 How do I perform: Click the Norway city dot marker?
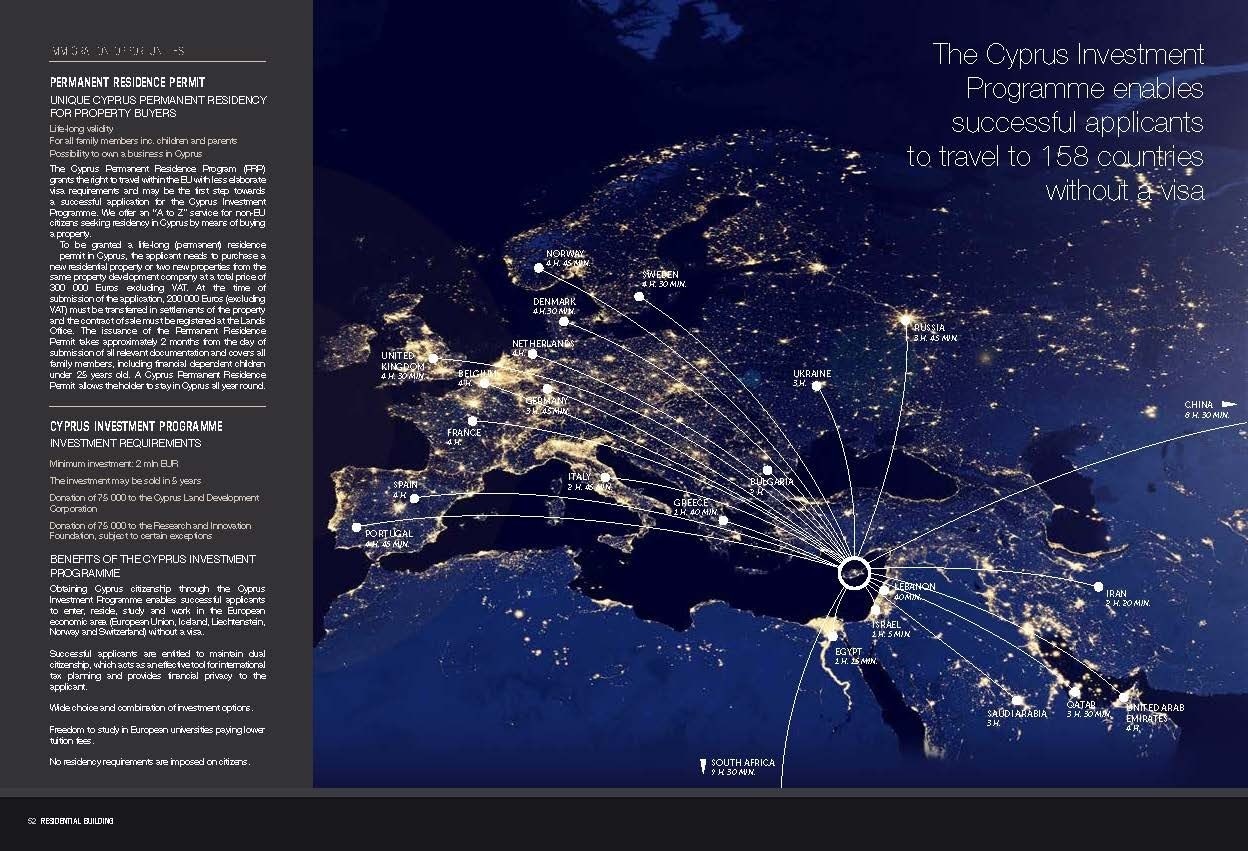(539, 268)
